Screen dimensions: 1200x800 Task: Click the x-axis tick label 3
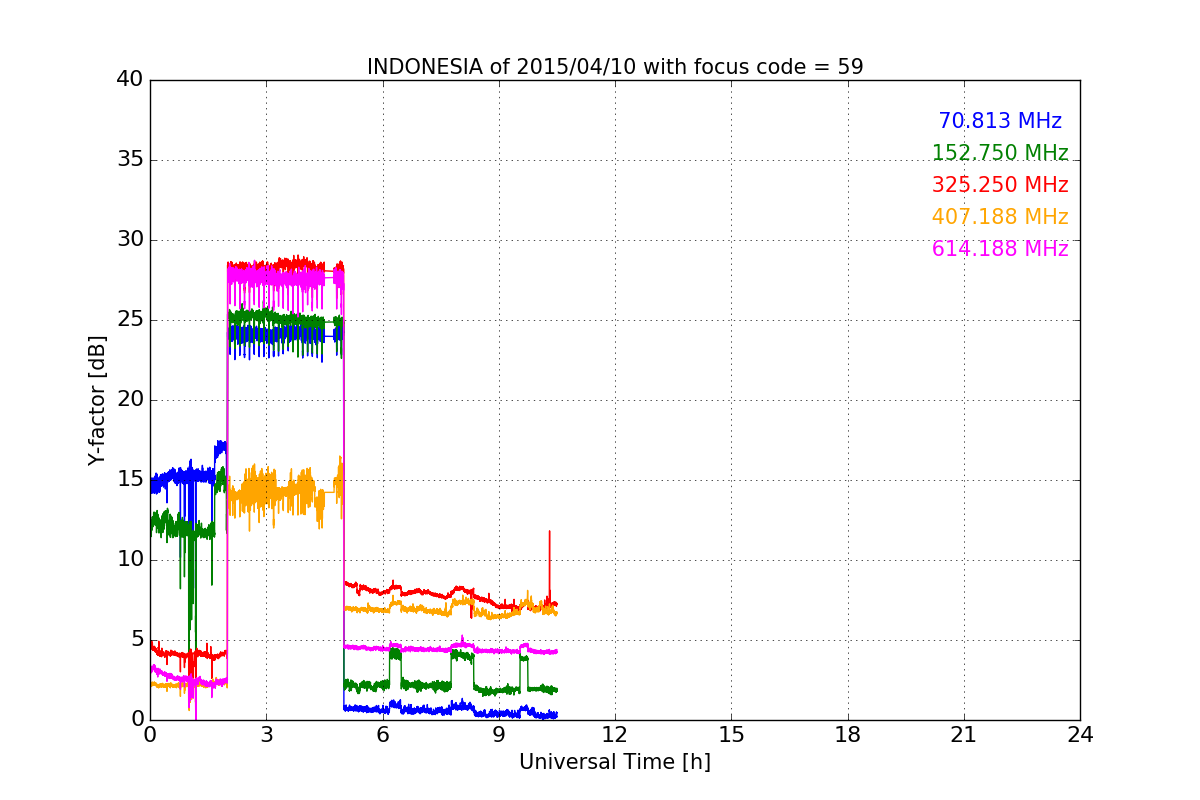[266, 735]
